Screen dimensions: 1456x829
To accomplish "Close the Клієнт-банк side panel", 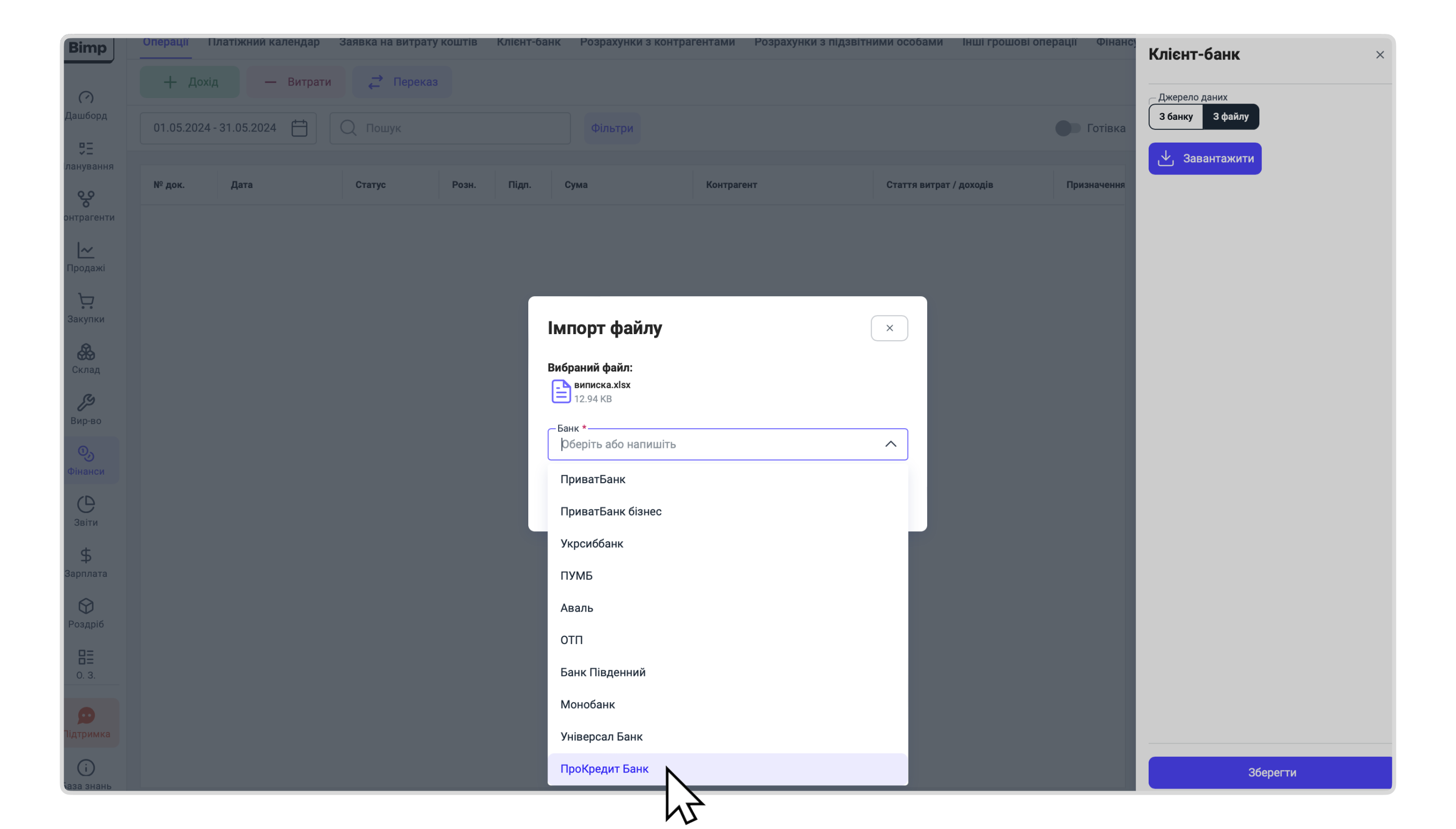I will click(x=1380, y=55).
